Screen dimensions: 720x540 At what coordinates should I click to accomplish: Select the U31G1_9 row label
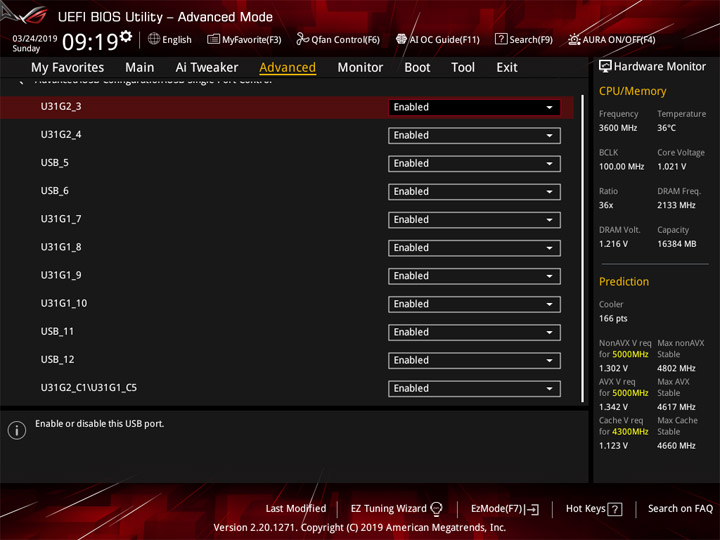61,275
